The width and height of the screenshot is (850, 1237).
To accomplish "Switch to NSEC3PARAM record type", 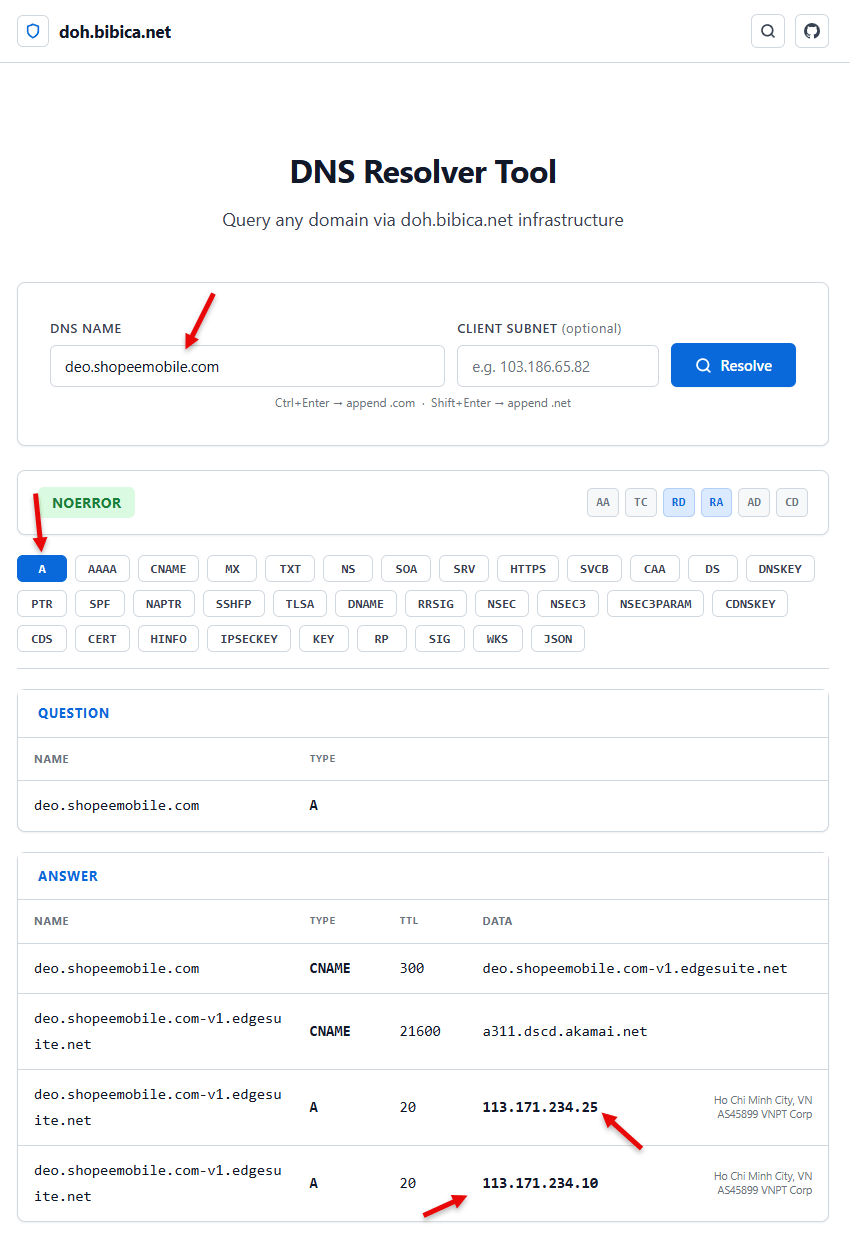I will tap(656, 604).
